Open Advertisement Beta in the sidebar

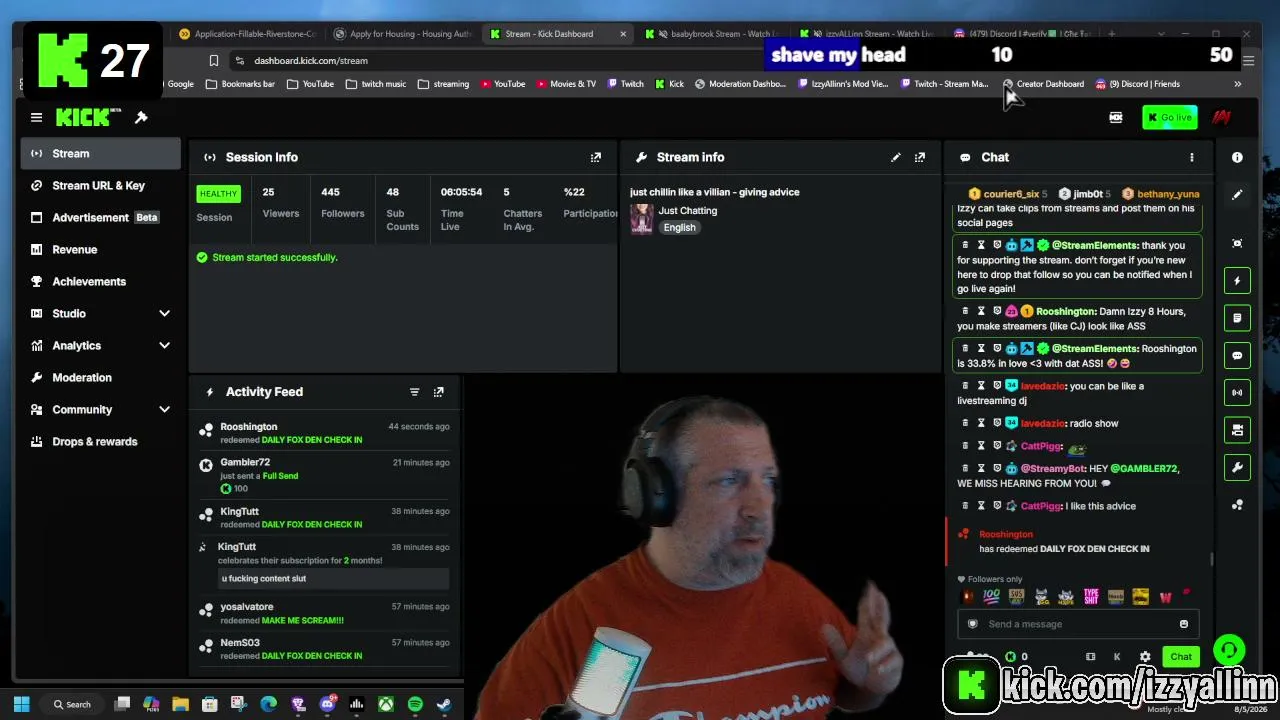point(100,217)
